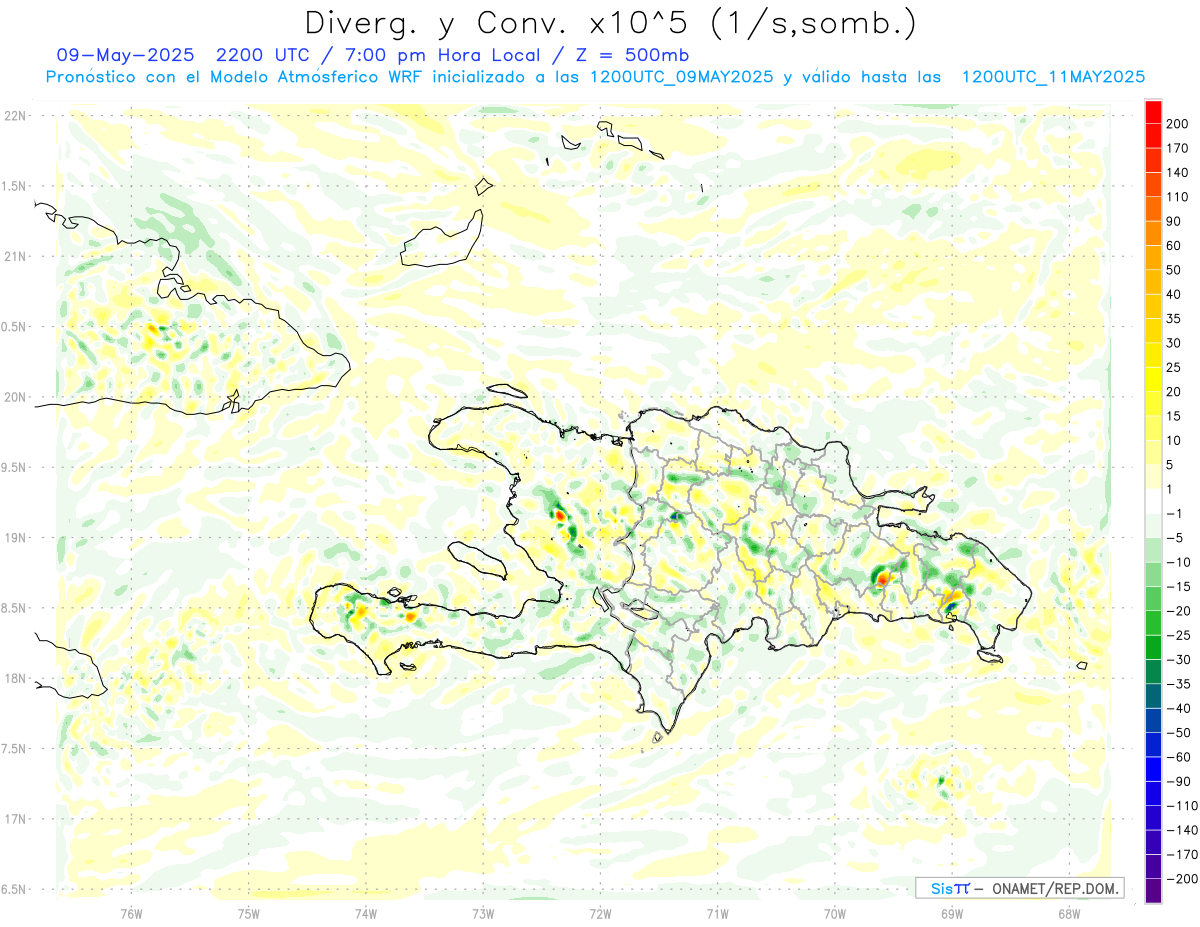
Task: Click the "73W" longitude label
Action: point(483,914)
